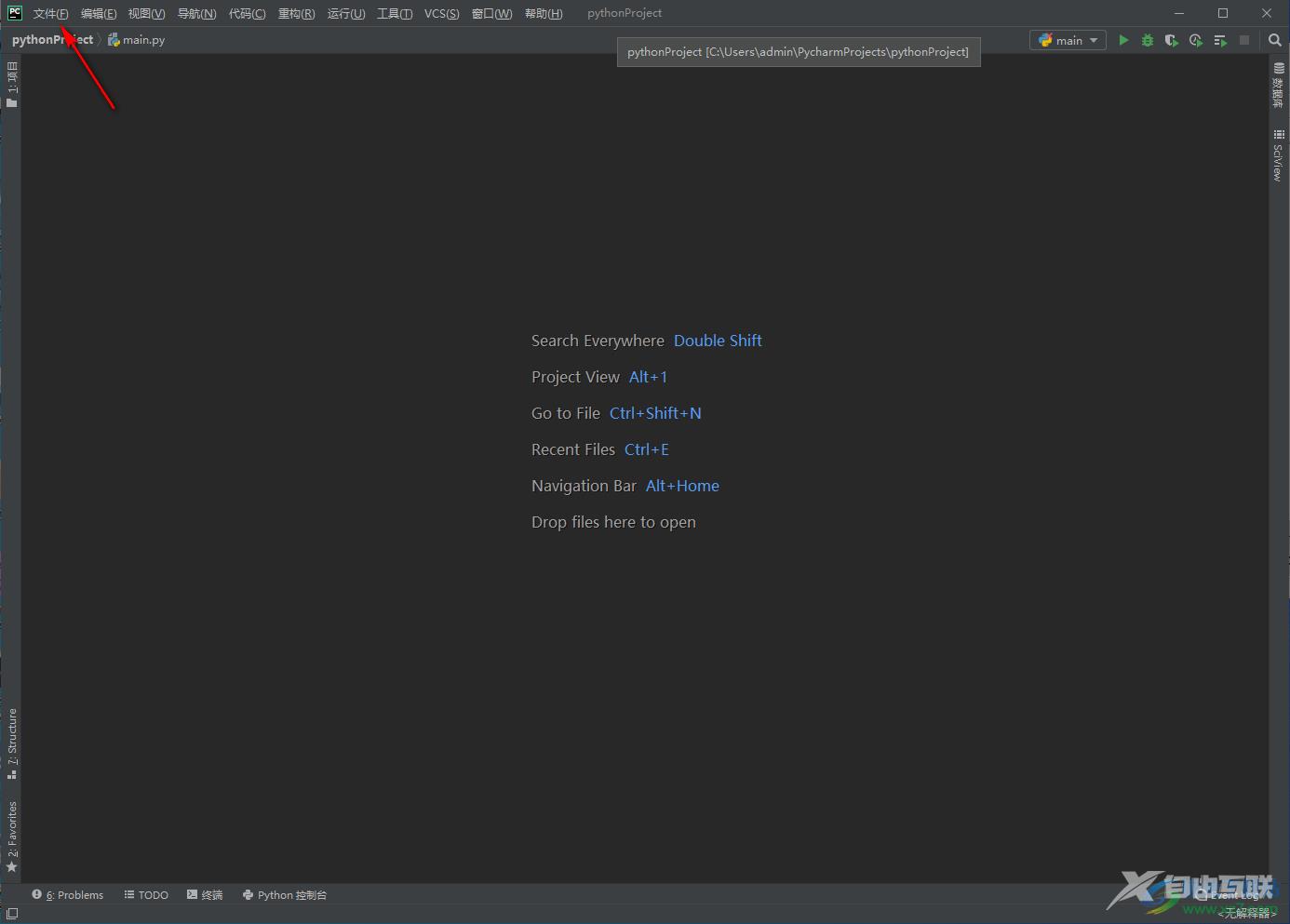Viewport: 1290px width, 924px height.
Task: Open the 运行(U) menu
Action: [345, 13]
